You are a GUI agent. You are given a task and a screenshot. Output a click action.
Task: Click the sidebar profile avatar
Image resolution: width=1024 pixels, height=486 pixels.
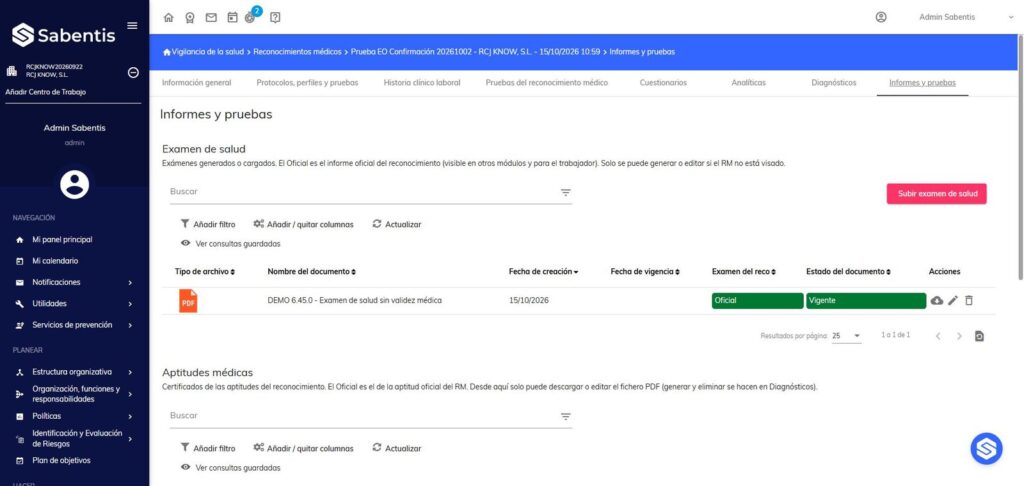(74, 184)
